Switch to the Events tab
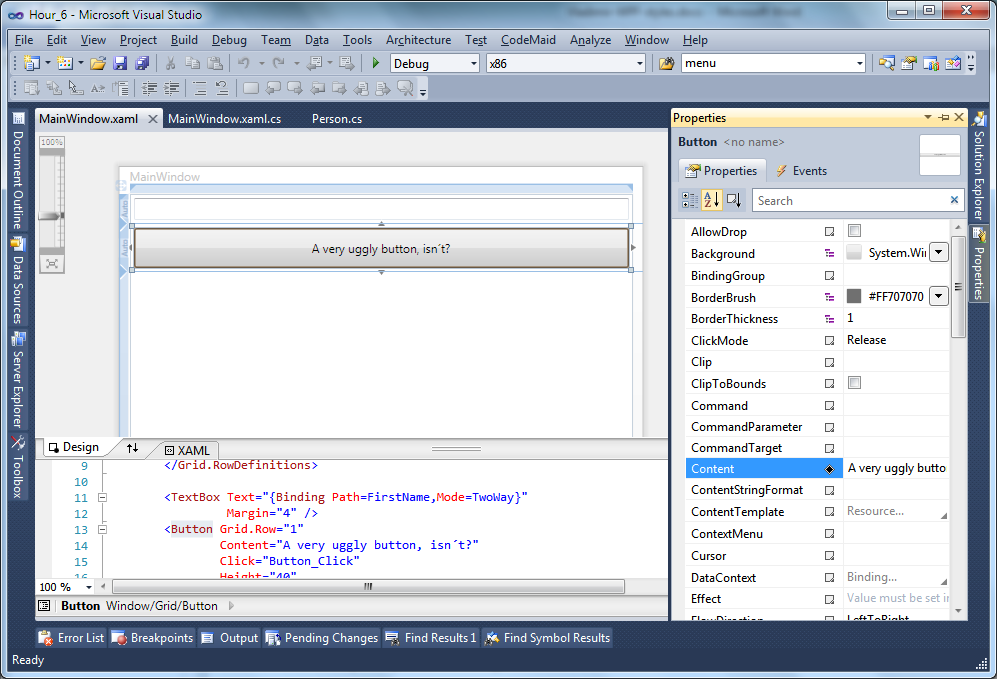Image resolution: width=997 pixels, height=679 pixels. 801,170
